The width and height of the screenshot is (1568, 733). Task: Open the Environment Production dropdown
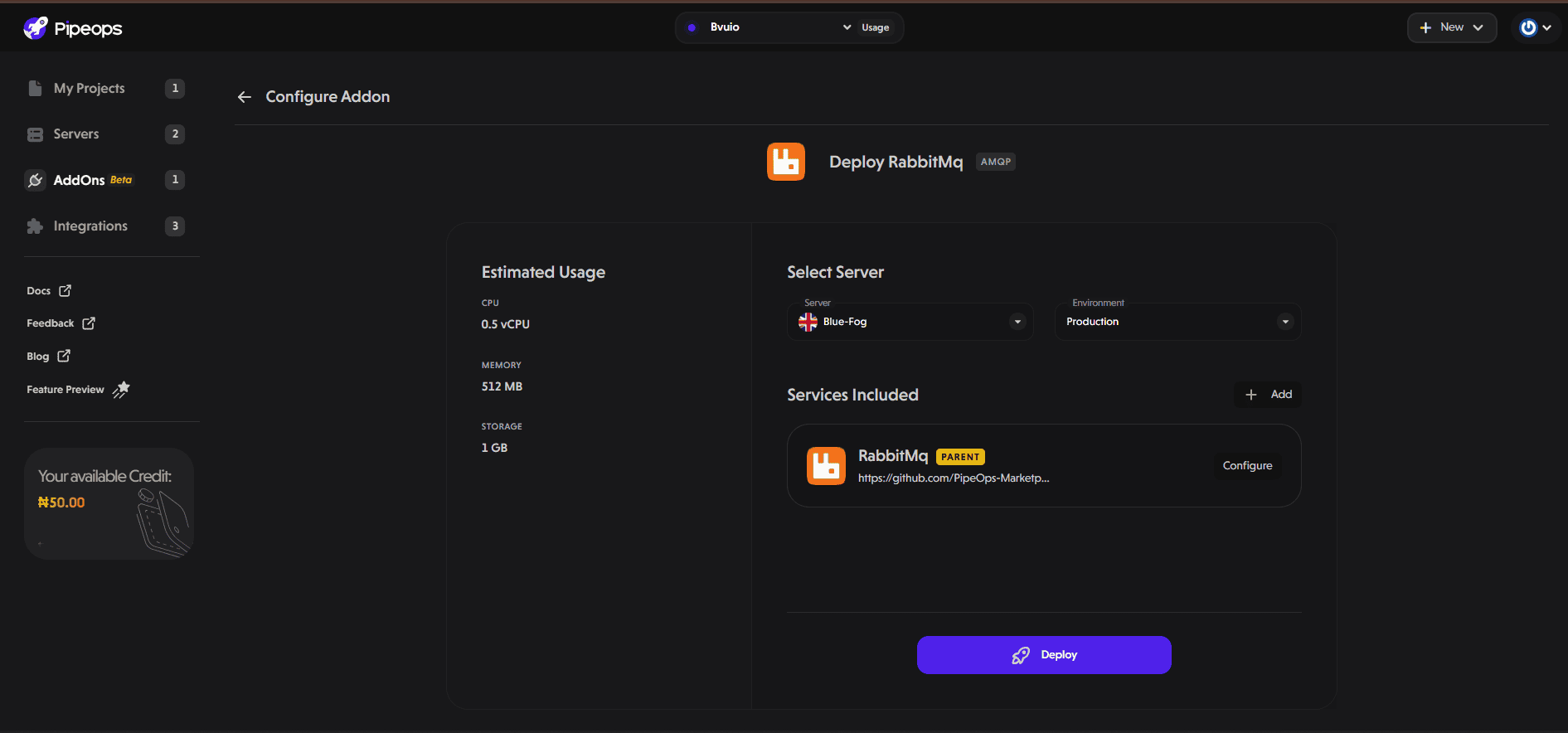(x=1177, y=322)
